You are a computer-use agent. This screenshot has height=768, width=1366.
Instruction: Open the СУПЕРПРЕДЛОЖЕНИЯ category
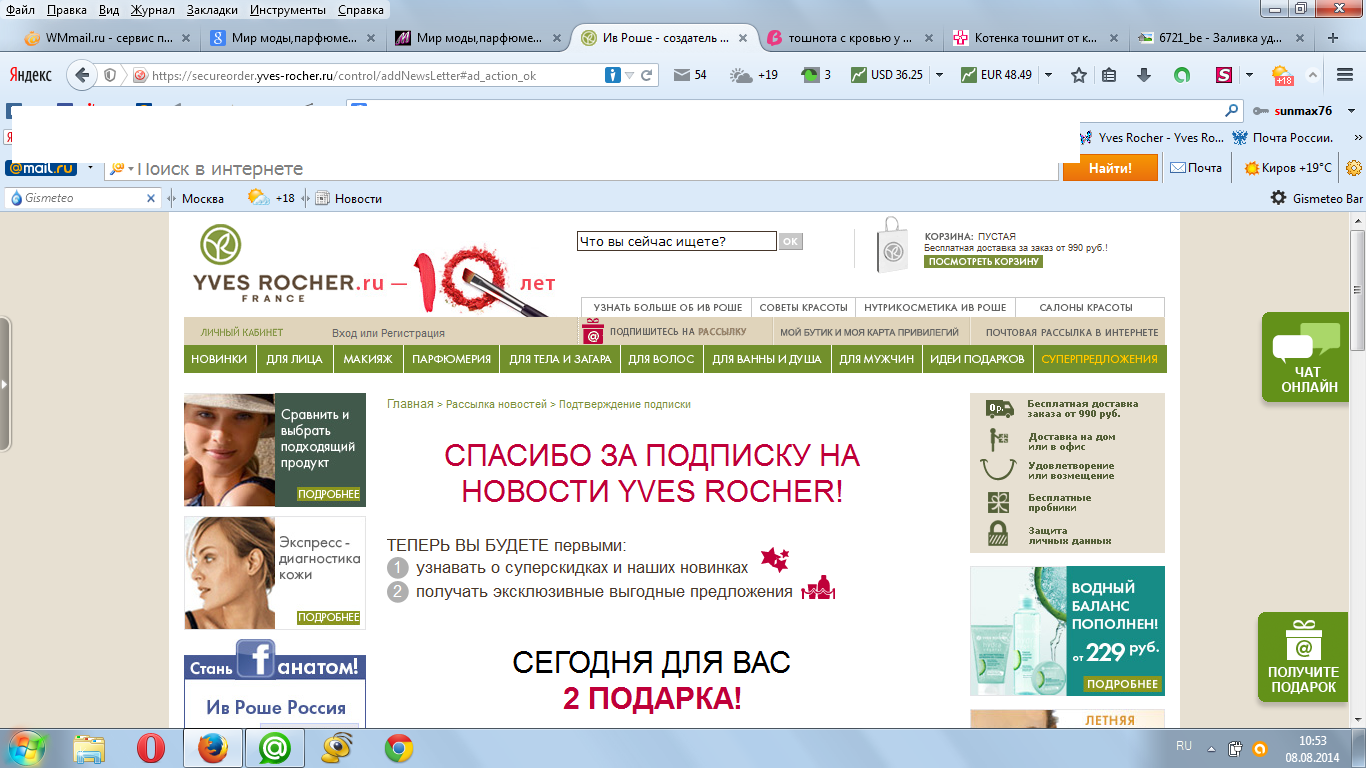tap(1099, 359)
